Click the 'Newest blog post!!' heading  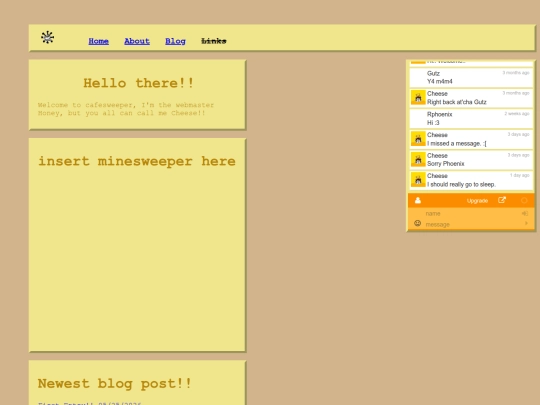114,384
